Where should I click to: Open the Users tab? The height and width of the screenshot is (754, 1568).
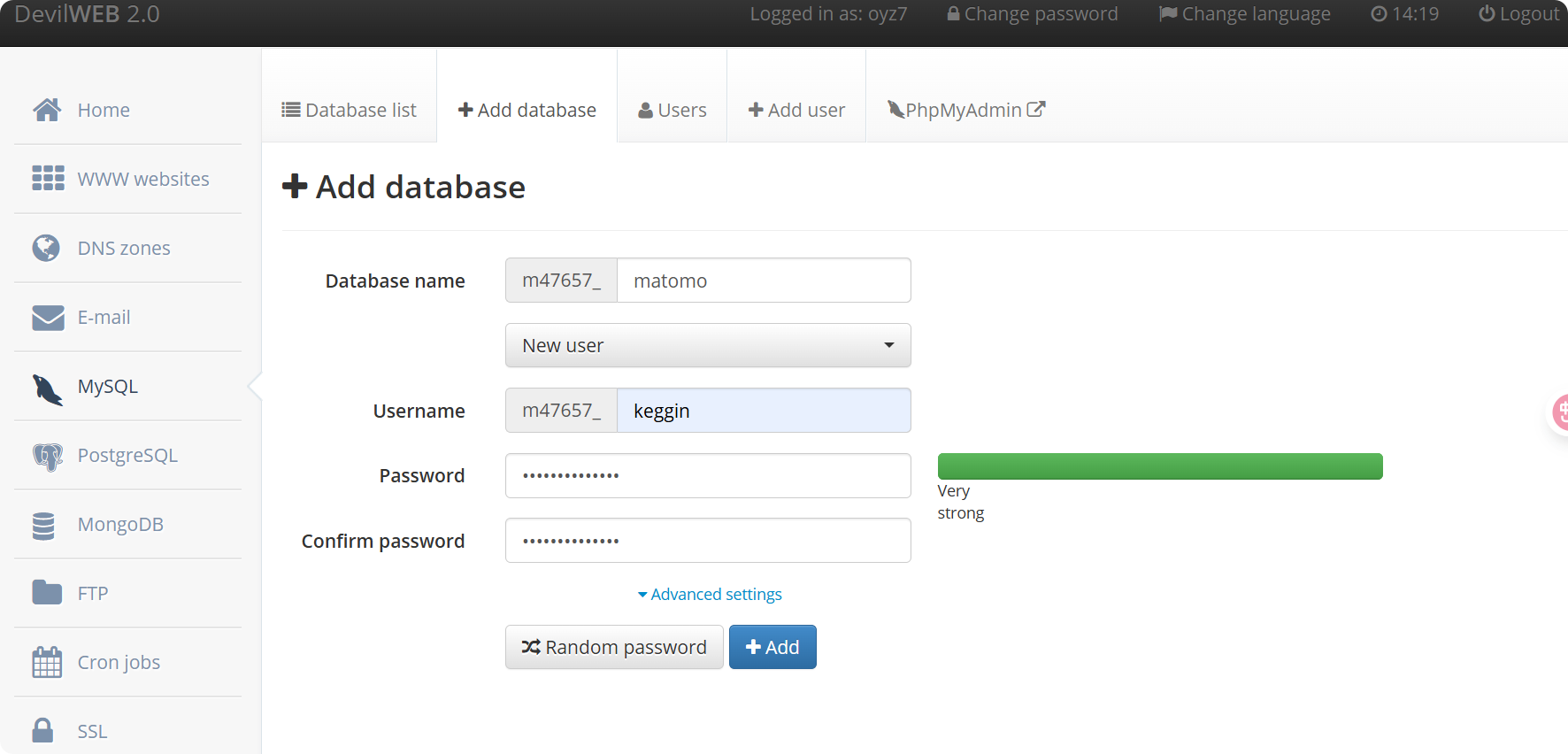point(672,110)
